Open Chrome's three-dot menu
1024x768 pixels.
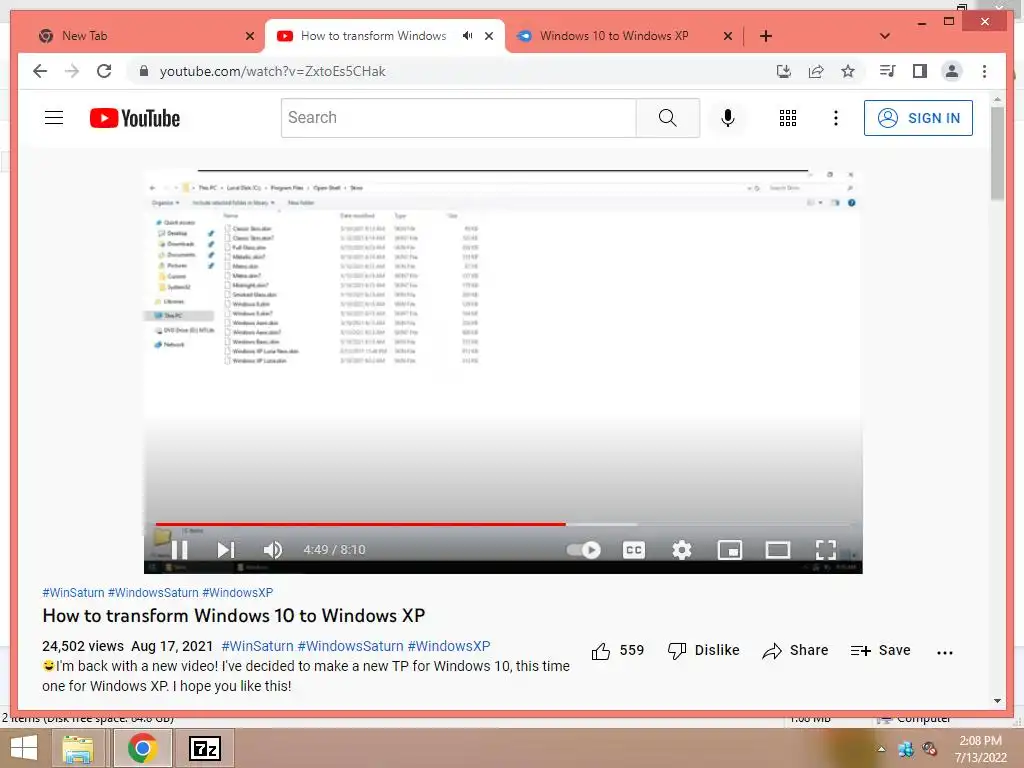coord(984,71)
